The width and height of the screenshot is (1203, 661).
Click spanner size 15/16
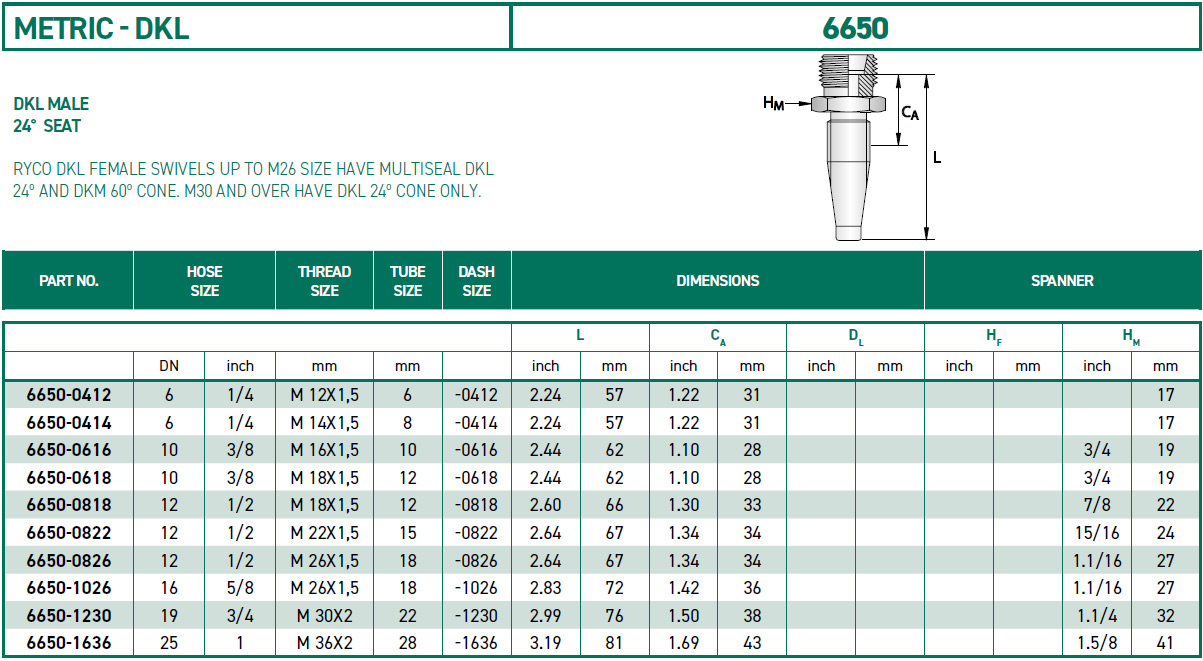coord(1097,533)
